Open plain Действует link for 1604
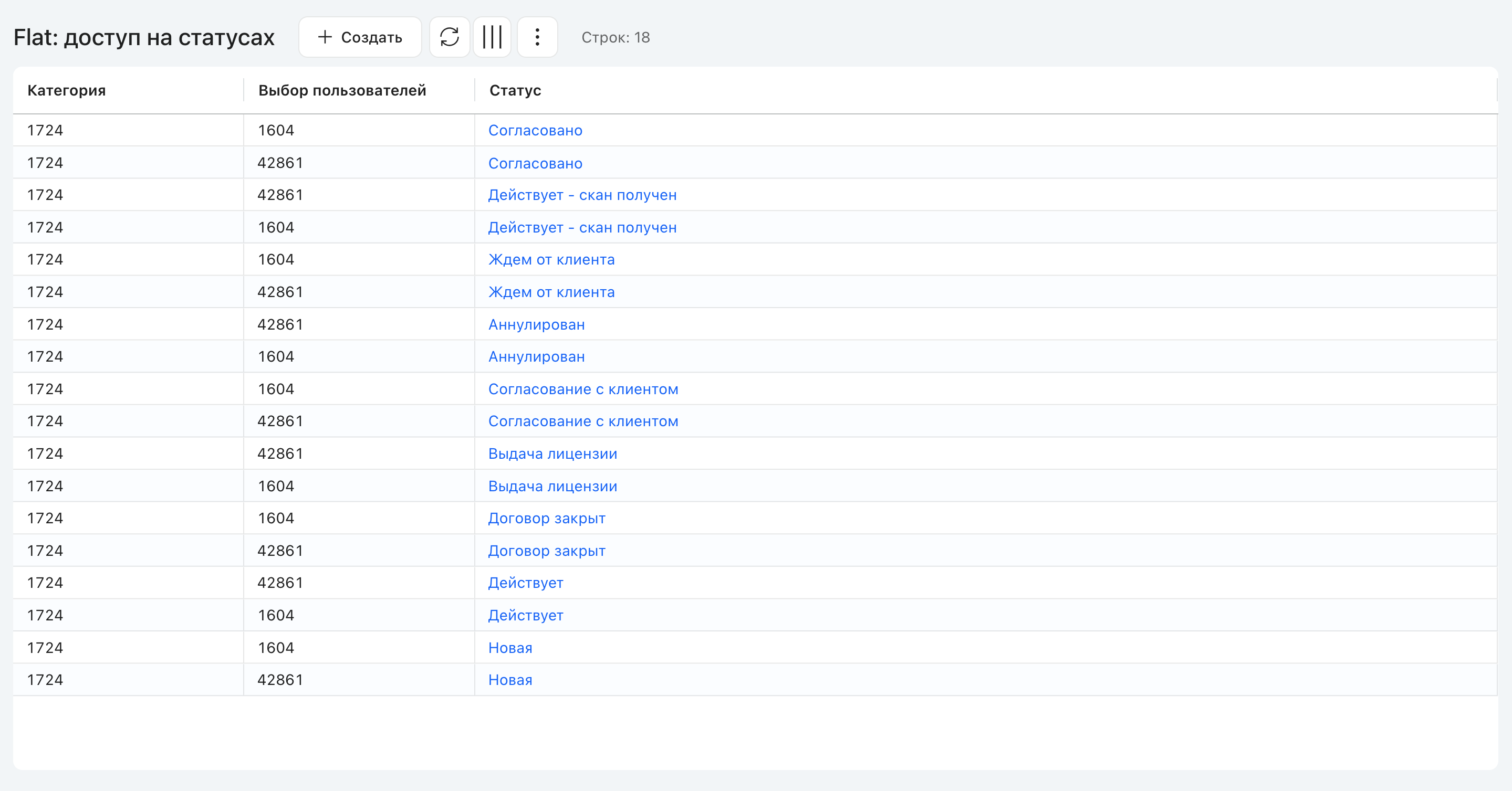1512x791 pixels. coord(526,616)
